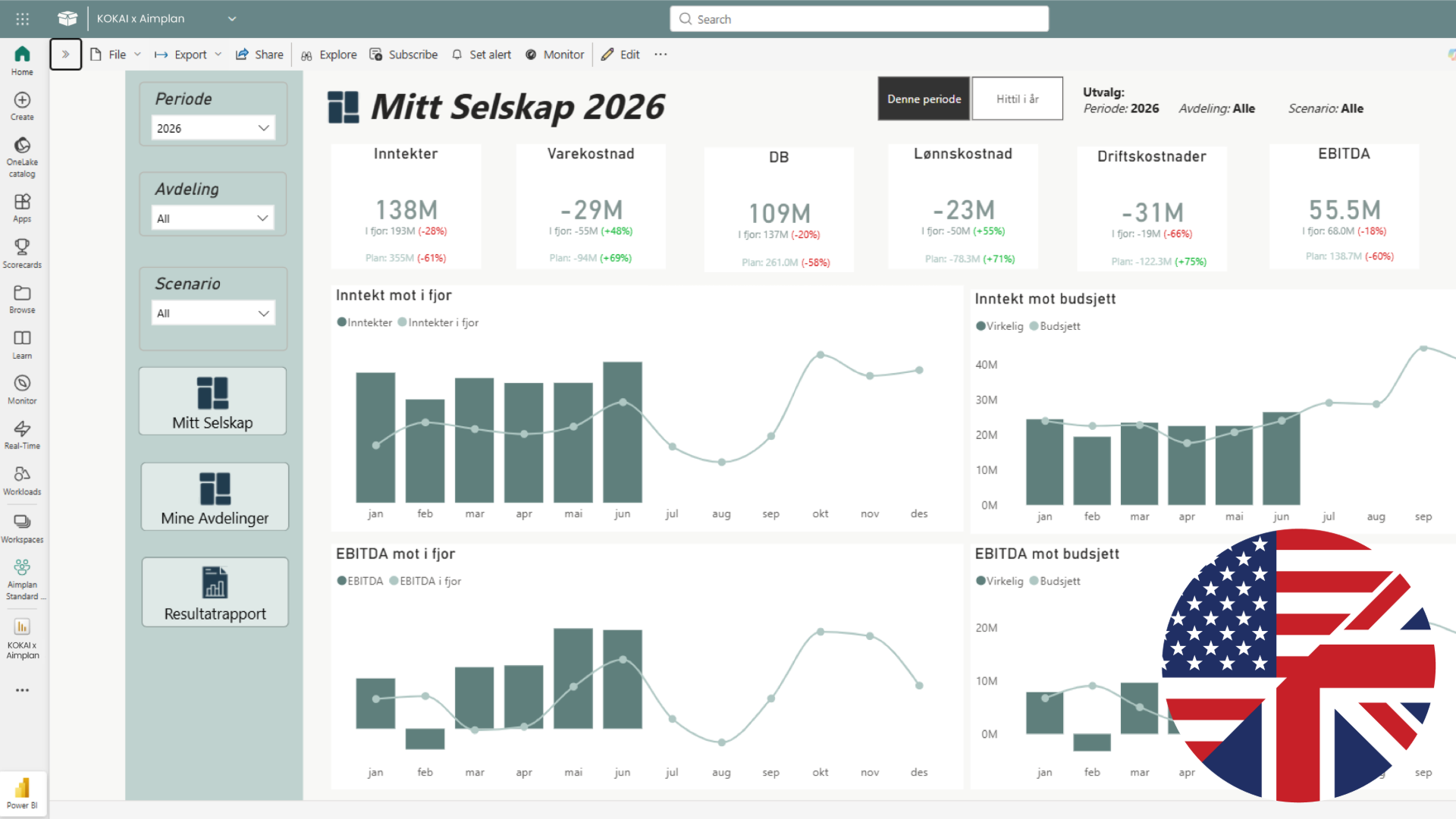Screen dimensions: 1456x819
Task: Click the Lønnskostnad KPI card
Action: point(963,206)
